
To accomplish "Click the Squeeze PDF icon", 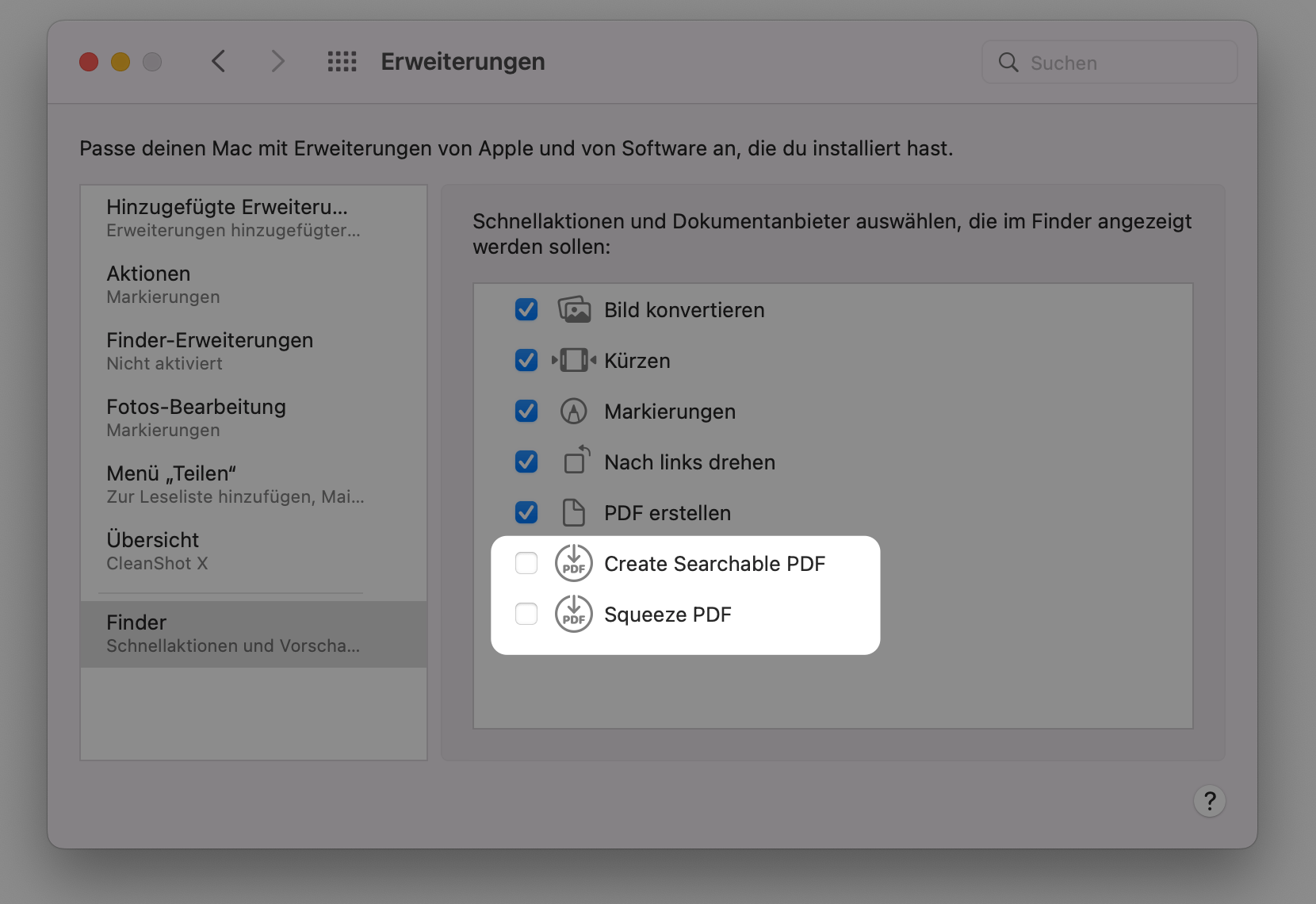I will pyautogui.click(x=574, y=615).
